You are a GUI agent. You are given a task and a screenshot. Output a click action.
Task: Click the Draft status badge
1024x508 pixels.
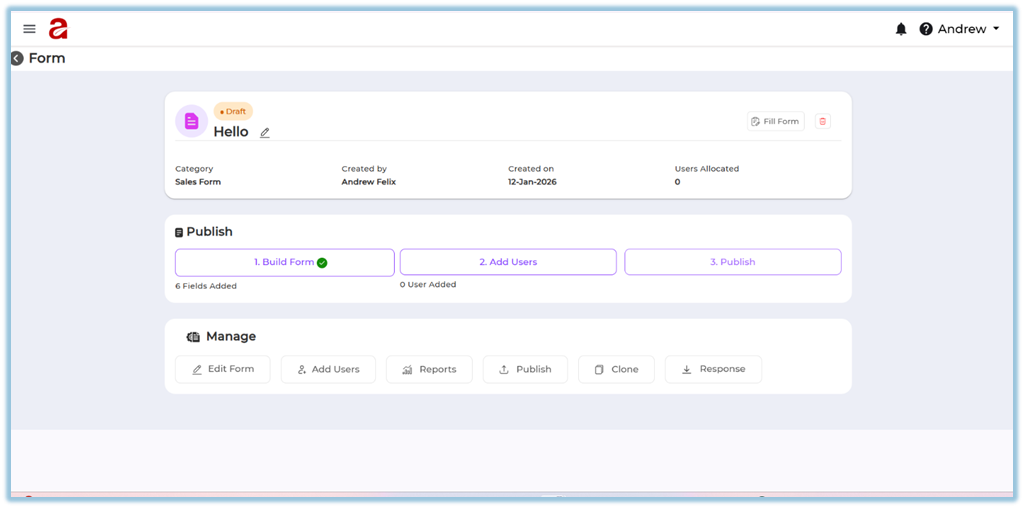coord(233,111)
